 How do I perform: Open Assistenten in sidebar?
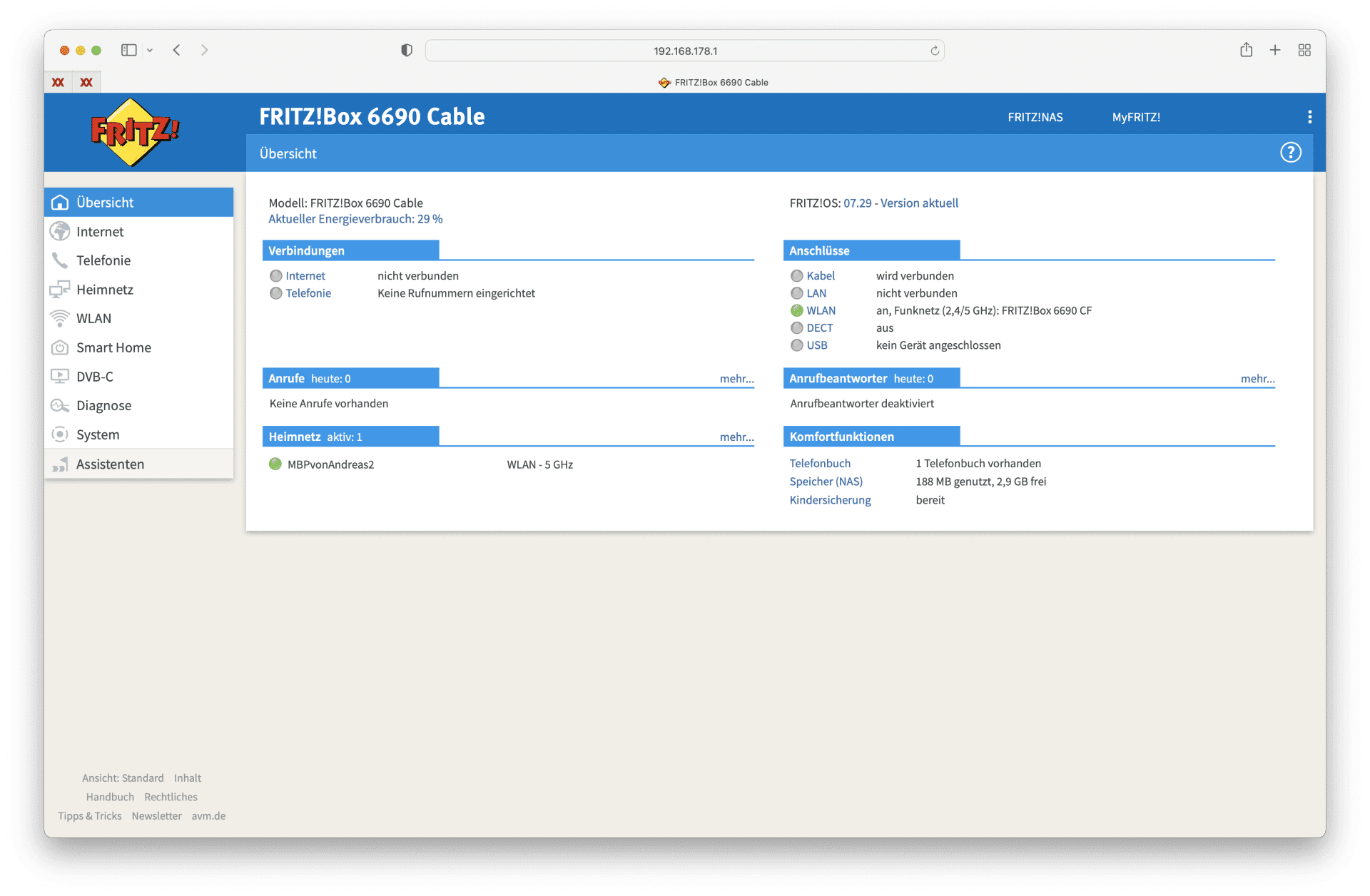click(138, 464)
